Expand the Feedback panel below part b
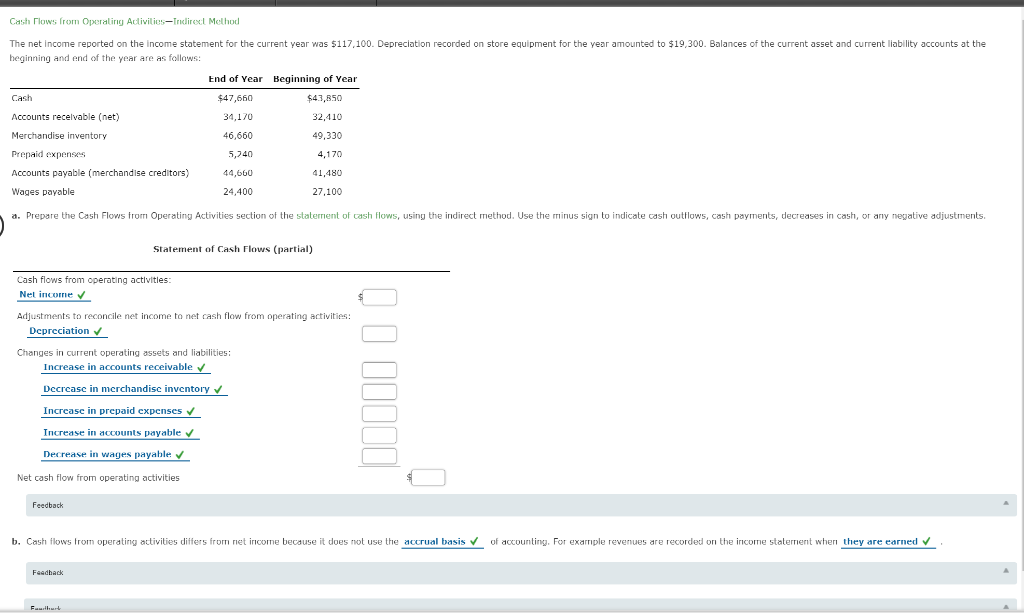This screenshot has width=1024, height=613. (x=1007, y=573)
